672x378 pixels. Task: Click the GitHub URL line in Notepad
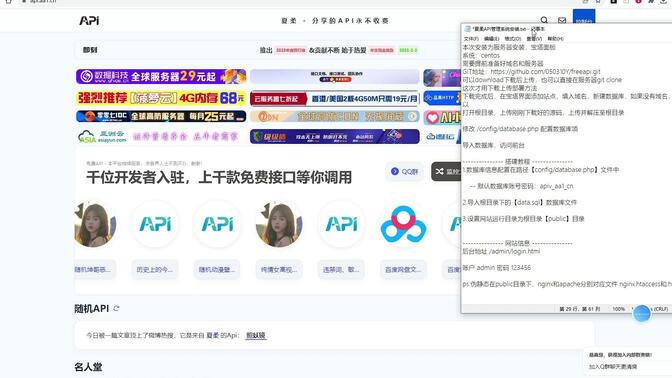click(531, 72)
